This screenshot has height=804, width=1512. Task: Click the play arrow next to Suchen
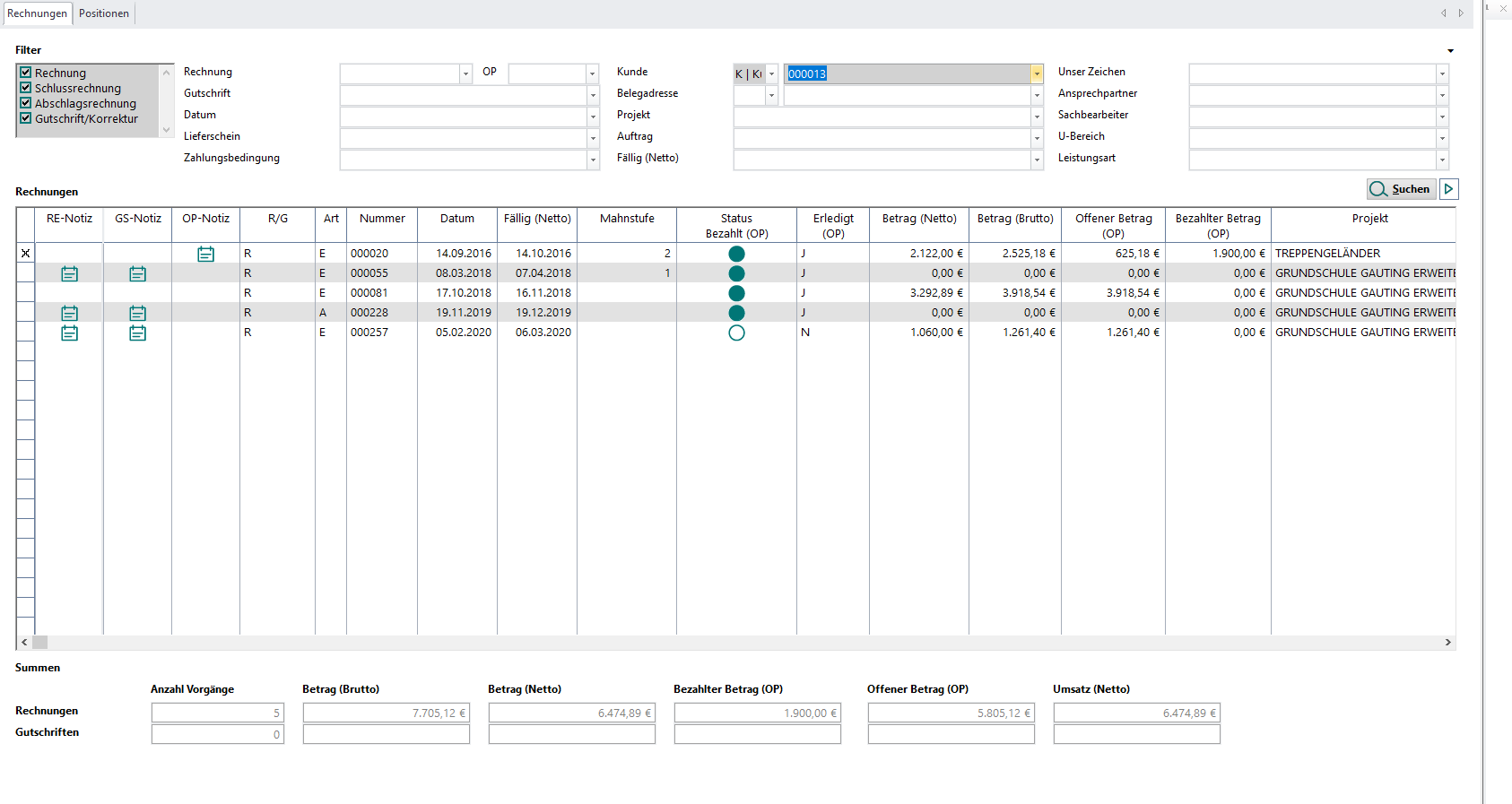coord(1448,189)
